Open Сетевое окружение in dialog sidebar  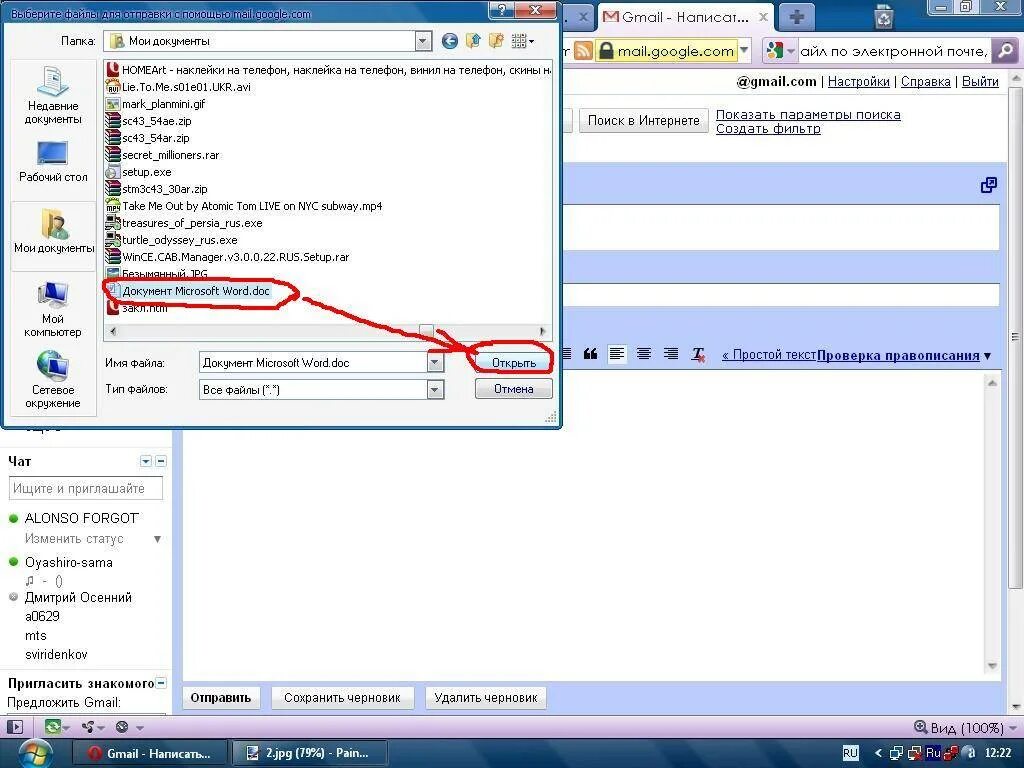tap(53, 379)
